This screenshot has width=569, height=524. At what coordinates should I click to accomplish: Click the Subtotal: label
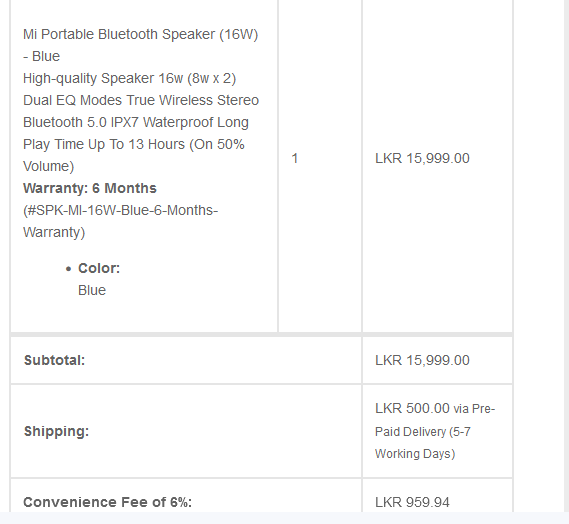[54, 360]
